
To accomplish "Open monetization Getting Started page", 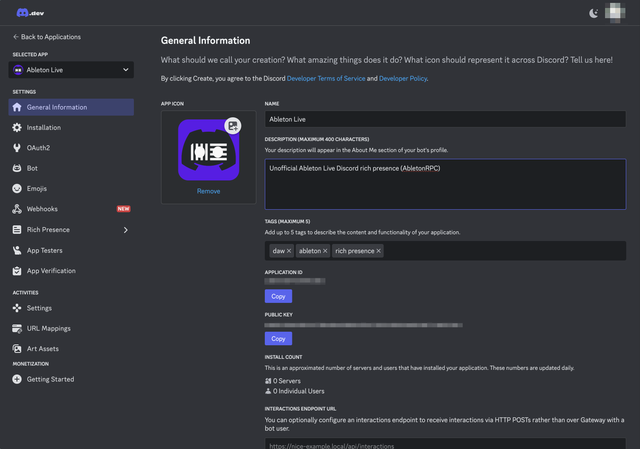I will (x=71, y=379).
